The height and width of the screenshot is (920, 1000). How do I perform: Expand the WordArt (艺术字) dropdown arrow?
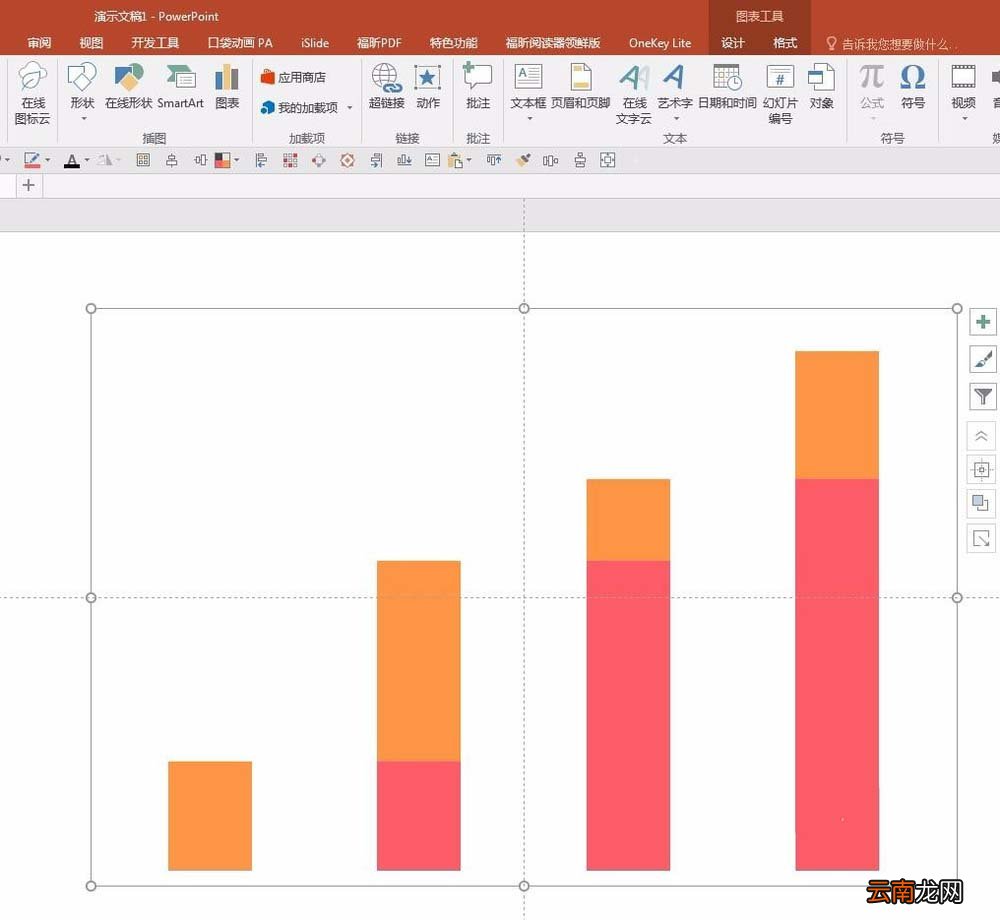[x=676, y=119]
